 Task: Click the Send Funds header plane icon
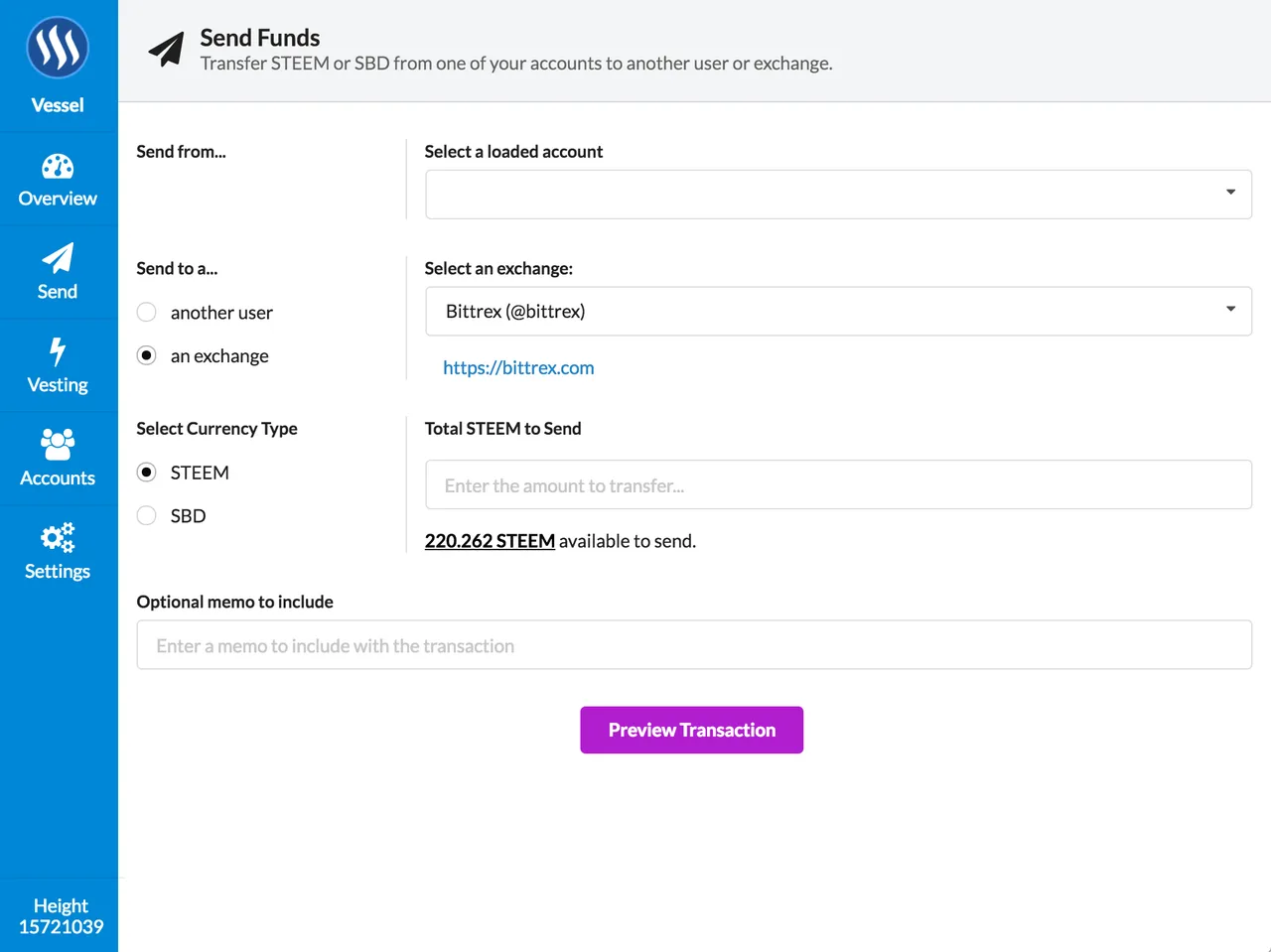point(167,49)
